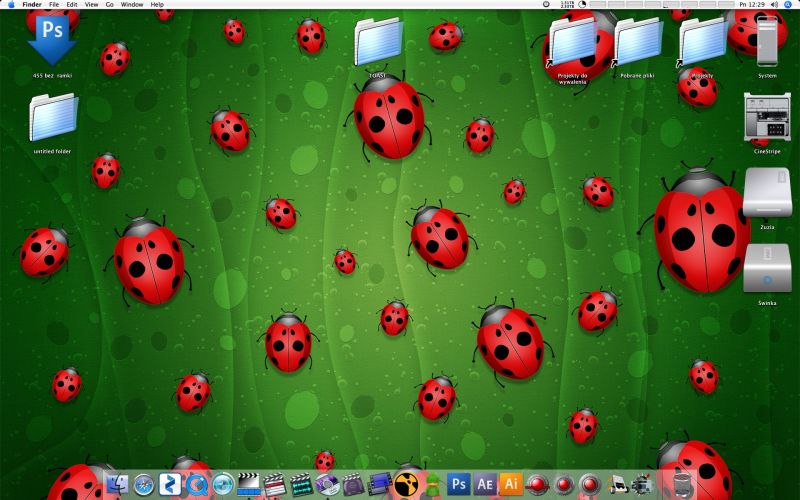This screenshot has height=500, width=800.
Task: Select the Projekty folder alias icon
Action: coord(702,42)
